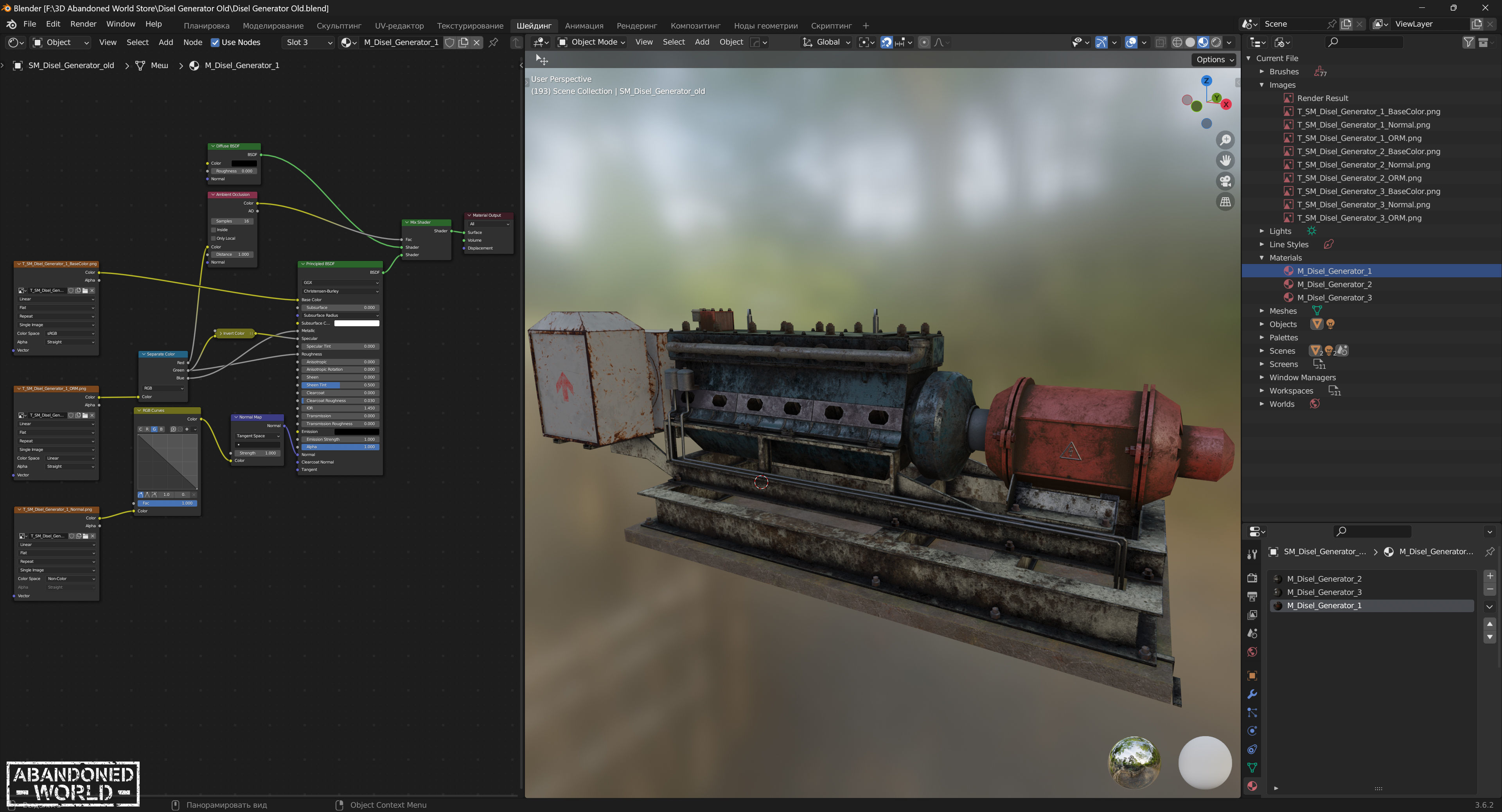Toggle snapping magnet in viewport header
Screen dimensions: 1502x812
click(x=886, y=42)
